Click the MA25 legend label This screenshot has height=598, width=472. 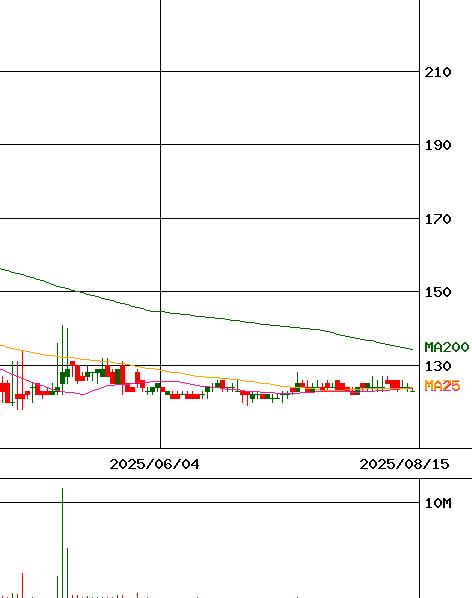pos(442,386)
